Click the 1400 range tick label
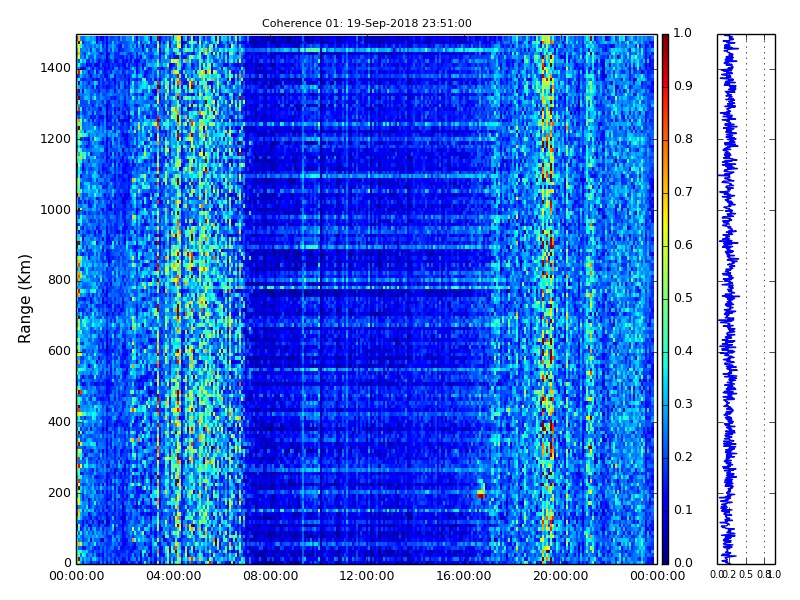The image size is (800, 600). [x=56, y=68]
